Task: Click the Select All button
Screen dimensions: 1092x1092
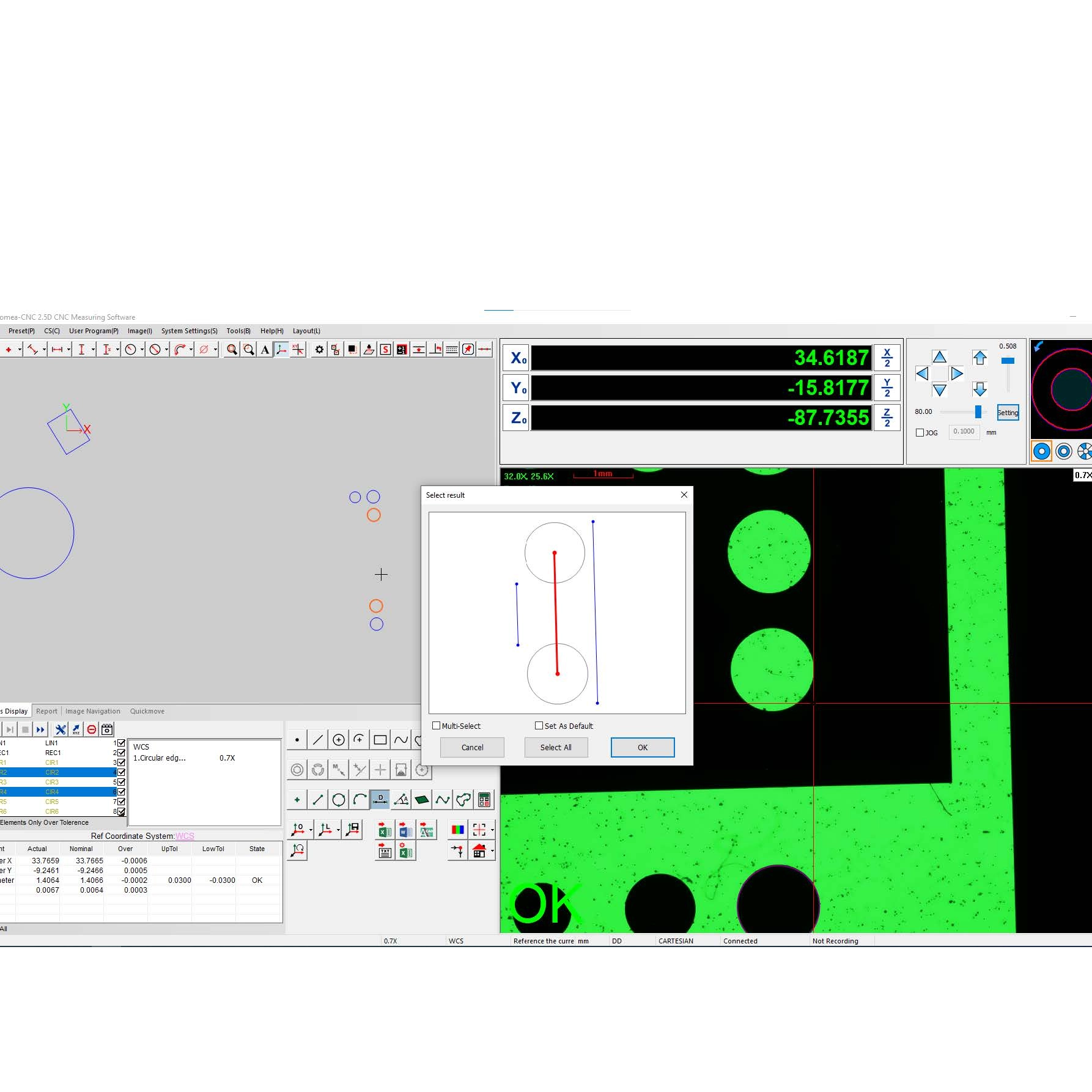Action: click(x=555, y=747)
